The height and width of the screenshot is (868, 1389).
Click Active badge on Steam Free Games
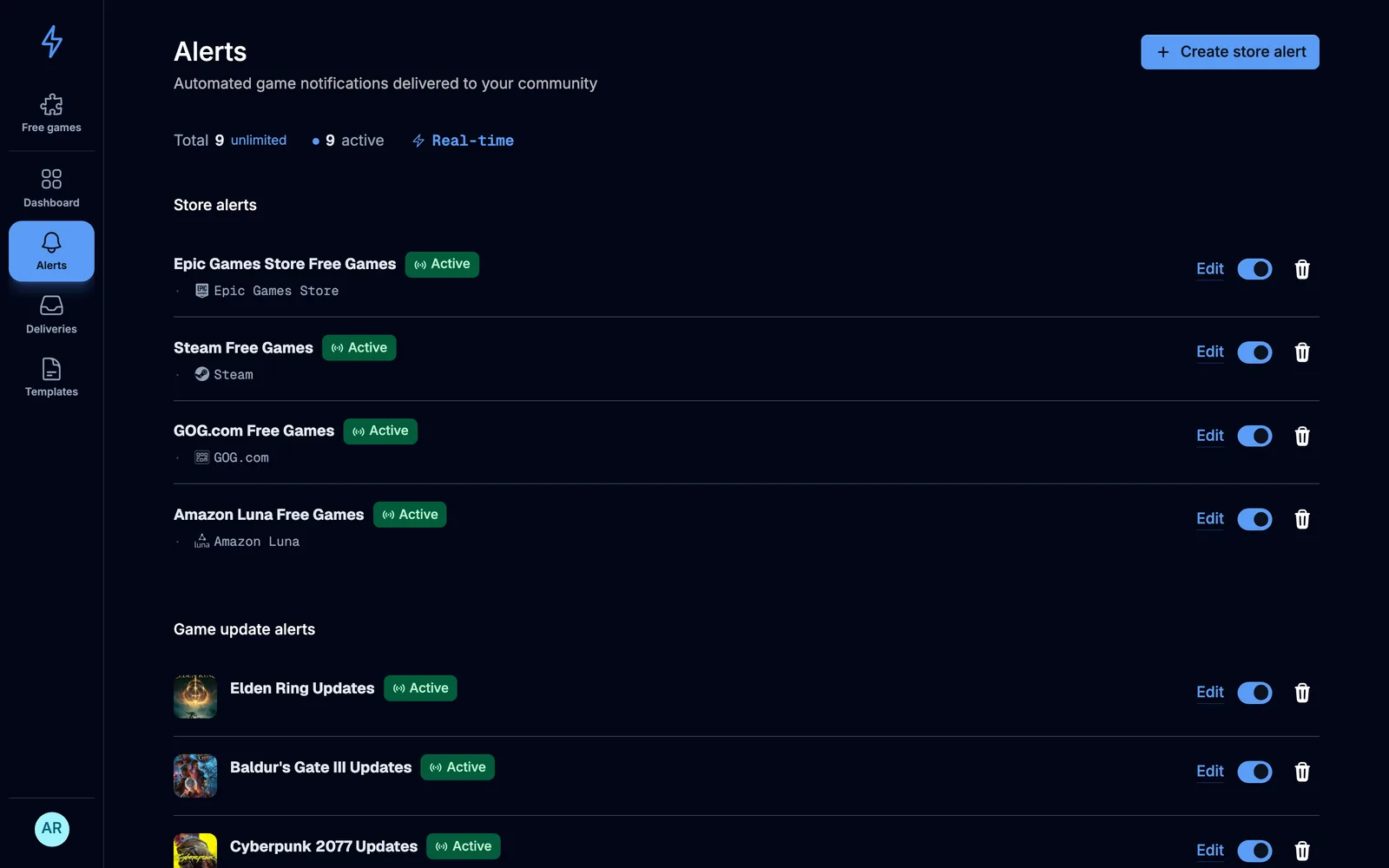pyautogui.click(x=359, y=348)
